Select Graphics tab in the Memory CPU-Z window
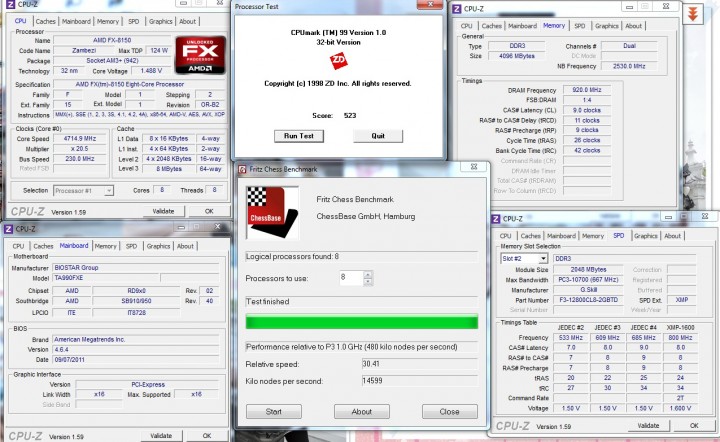Viewport: 720px width, 442px height. click(607, 26)
